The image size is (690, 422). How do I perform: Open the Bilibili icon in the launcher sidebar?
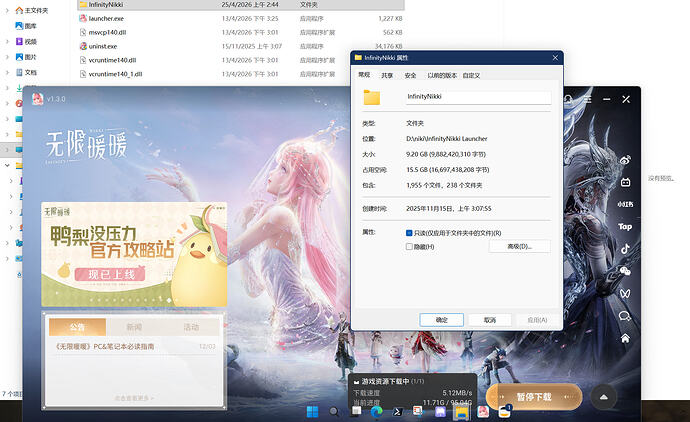pyautogui.click(x=625, y=182)
